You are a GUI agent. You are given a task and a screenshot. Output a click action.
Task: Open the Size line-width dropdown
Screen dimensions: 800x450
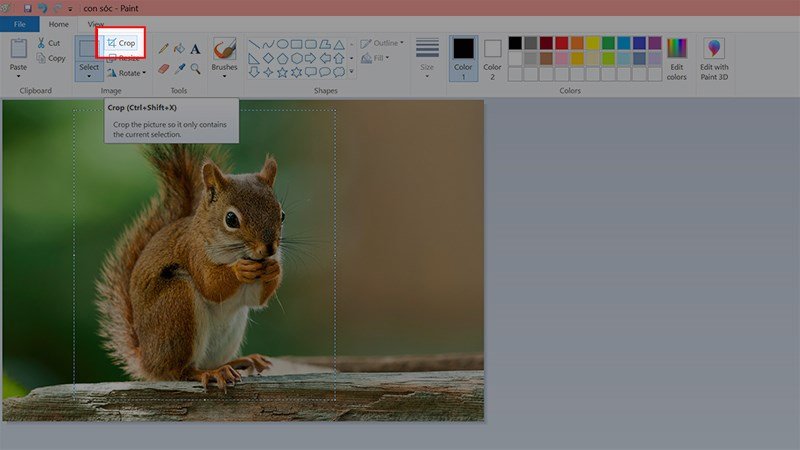(427, 58)
